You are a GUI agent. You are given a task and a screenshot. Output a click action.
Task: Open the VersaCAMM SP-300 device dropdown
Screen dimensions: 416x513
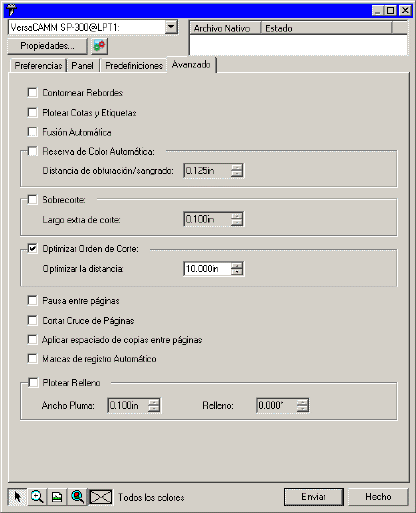171,27
